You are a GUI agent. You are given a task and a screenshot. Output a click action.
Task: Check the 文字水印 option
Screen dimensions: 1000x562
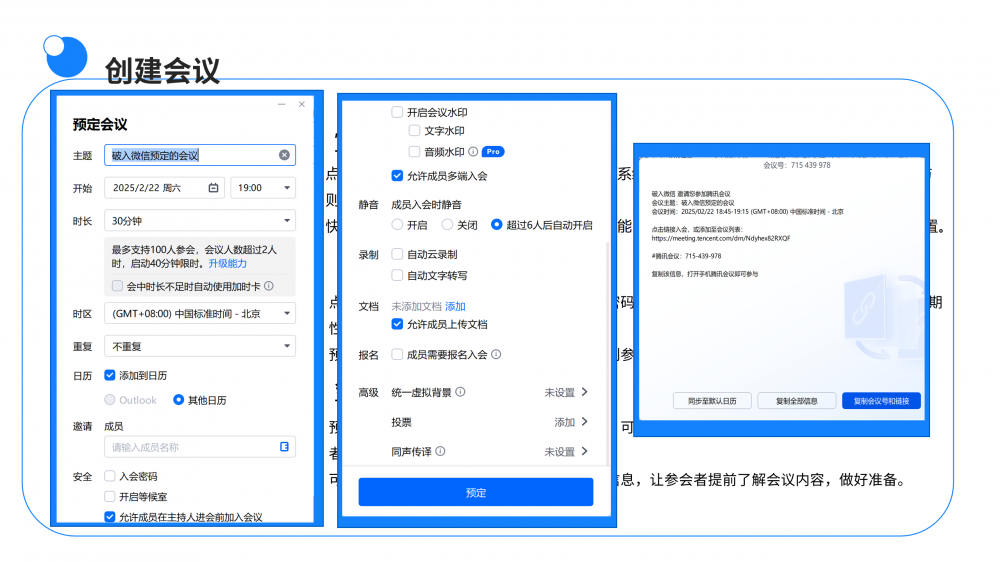point(415,131)
